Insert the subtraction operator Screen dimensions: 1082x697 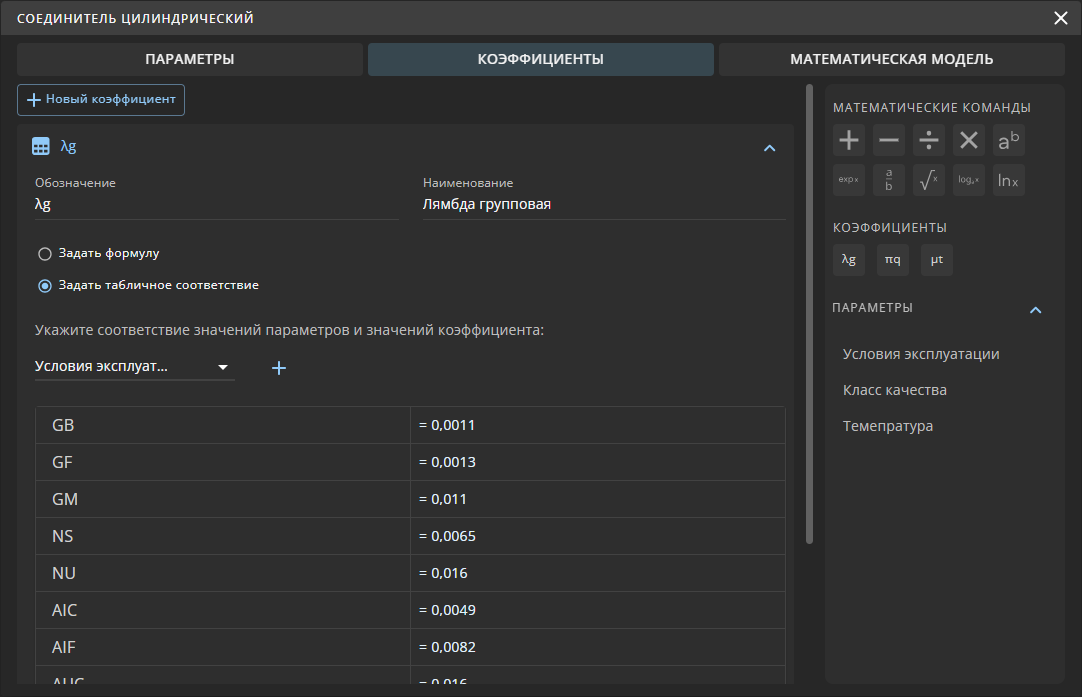point(889,140)
